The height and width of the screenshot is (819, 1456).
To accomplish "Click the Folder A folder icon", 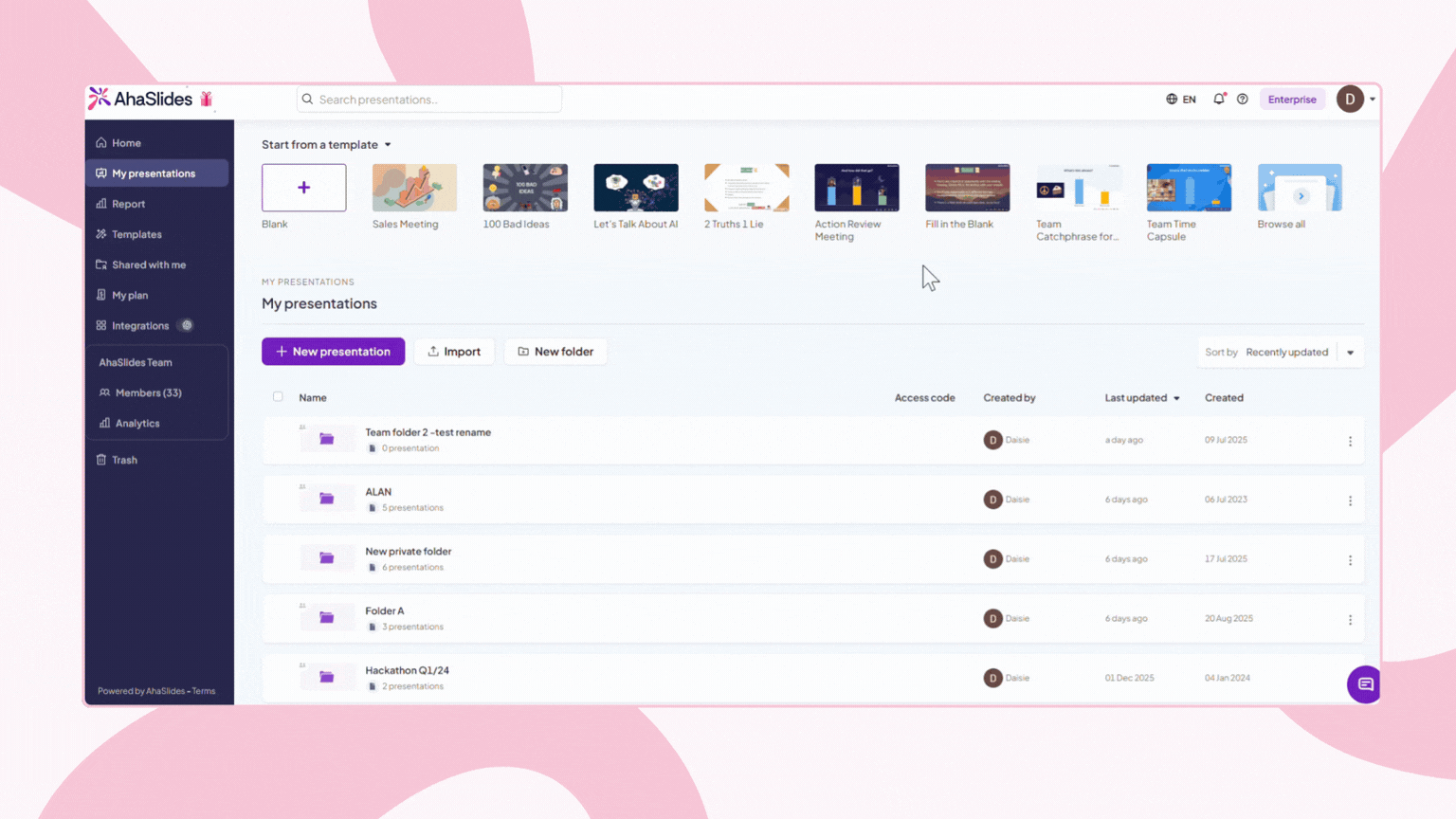I will 327,618.
